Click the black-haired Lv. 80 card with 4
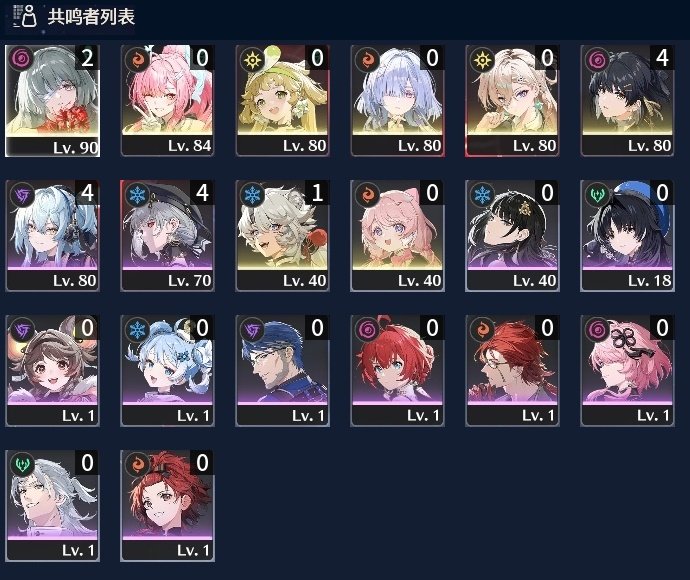Viewport: 690px width, 580px height. pyautogui.click(x=627, y=101)
